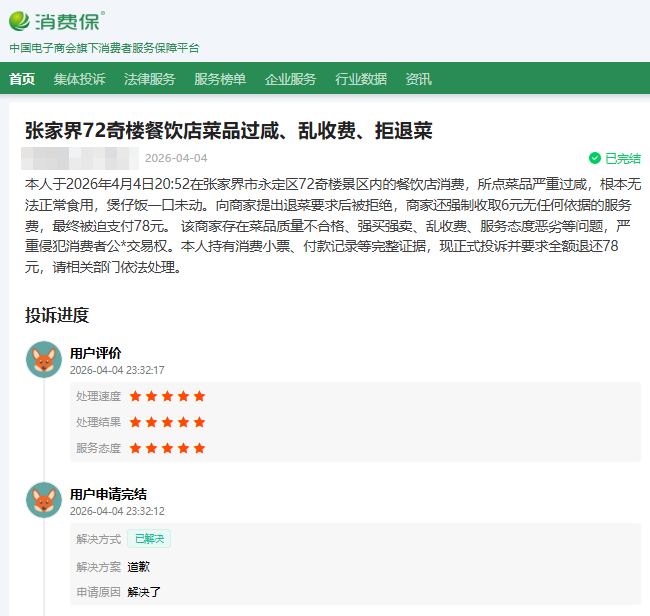Image resolution: width=650 pixels, height=616 pixels.
Task: Click the fifth star of 处理速度
Action: (x=199, y=396)
